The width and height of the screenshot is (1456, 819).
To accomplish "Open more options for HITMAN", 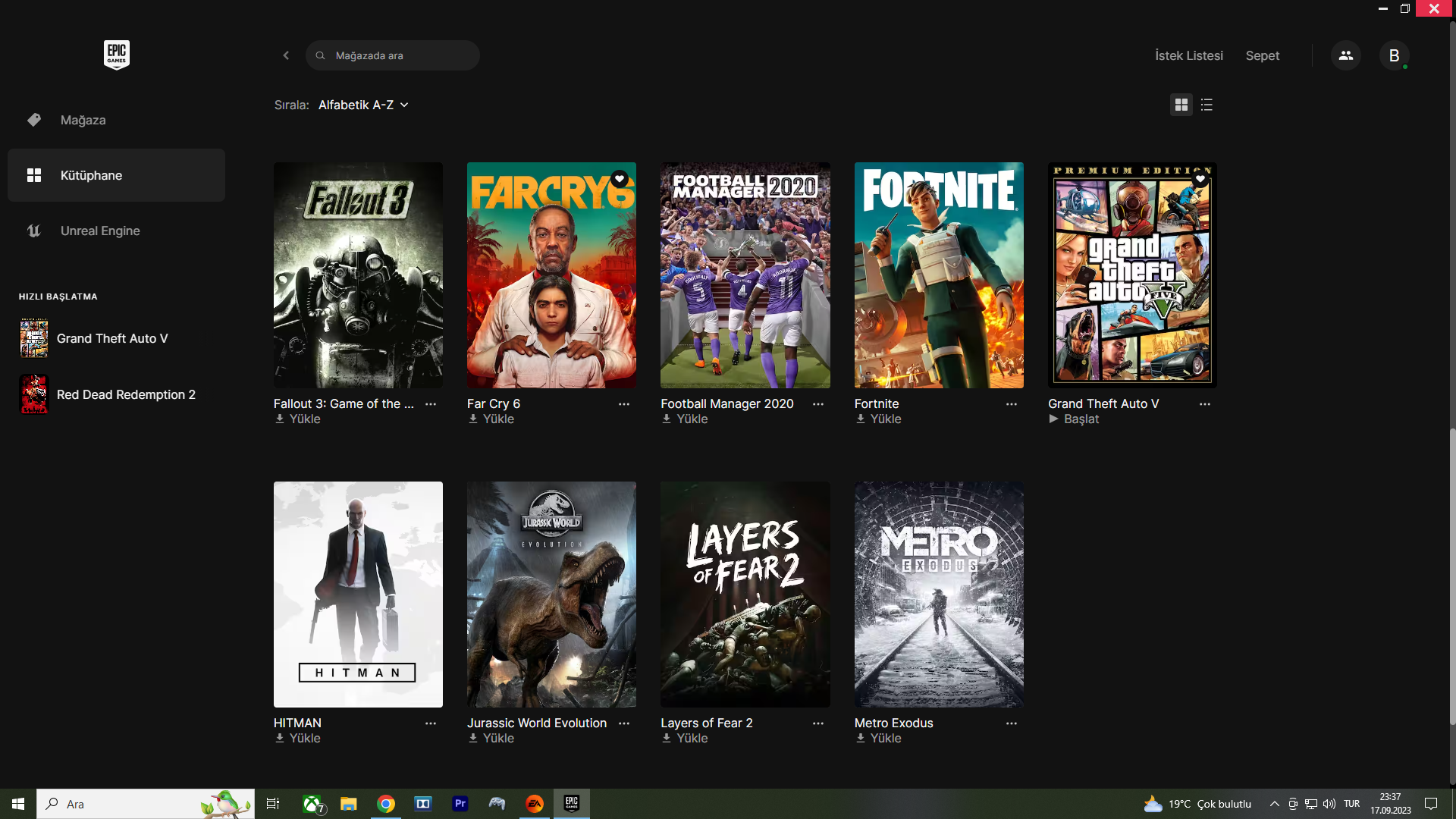I will [x=431, y=723].
